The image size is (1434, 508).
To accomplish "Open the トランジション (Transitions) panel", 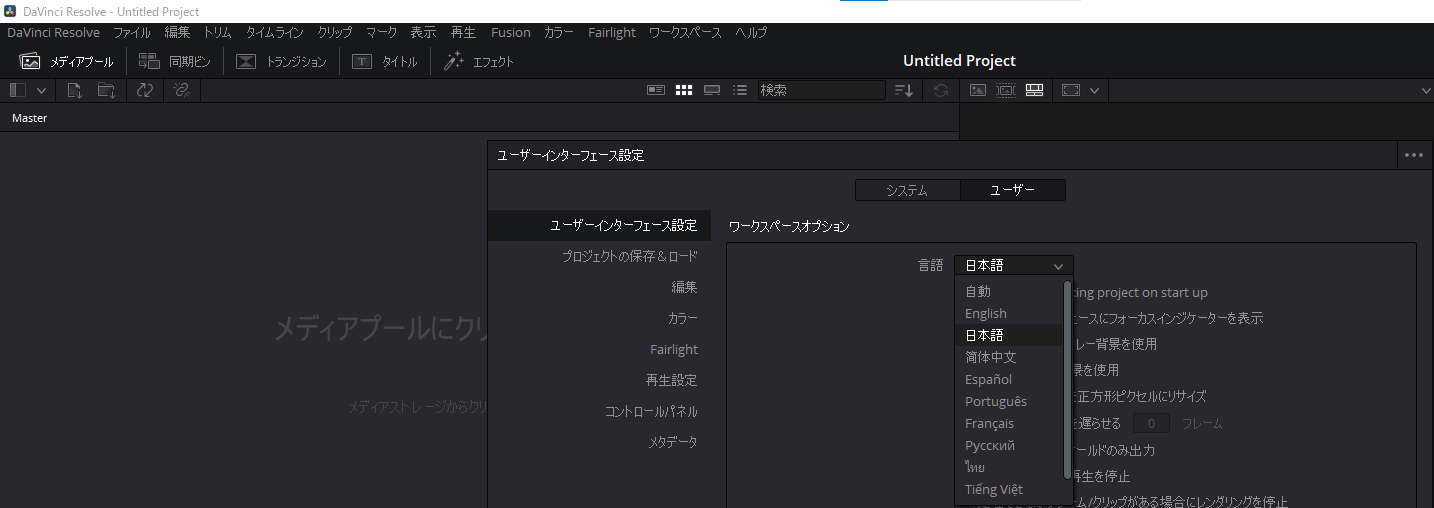I will click(281, 61).
